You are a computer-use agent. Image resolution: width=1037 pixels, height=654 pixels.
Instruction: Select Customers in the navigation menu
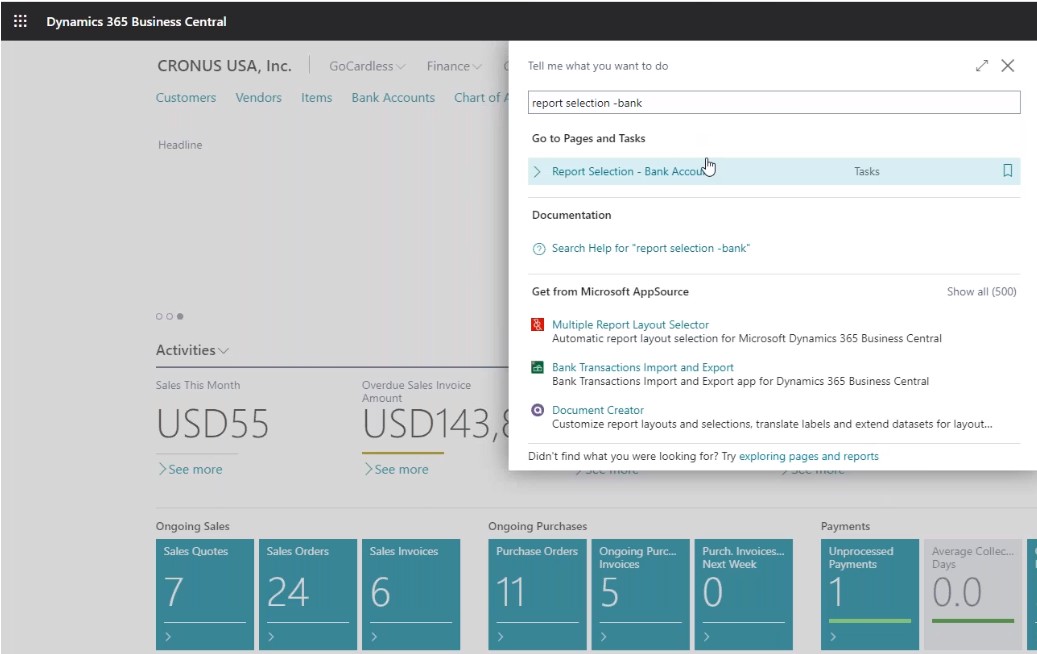click(186, 97)
